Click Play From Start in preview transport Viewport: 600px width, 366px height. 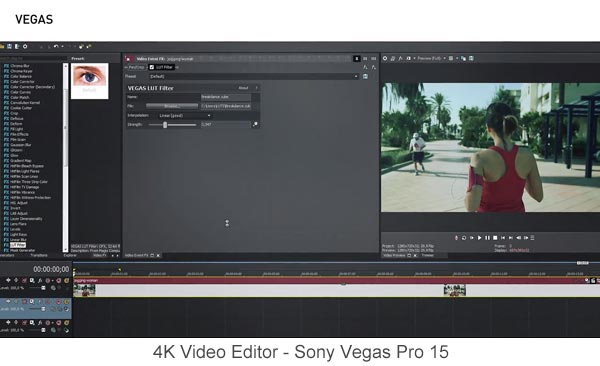coord(471,238)
